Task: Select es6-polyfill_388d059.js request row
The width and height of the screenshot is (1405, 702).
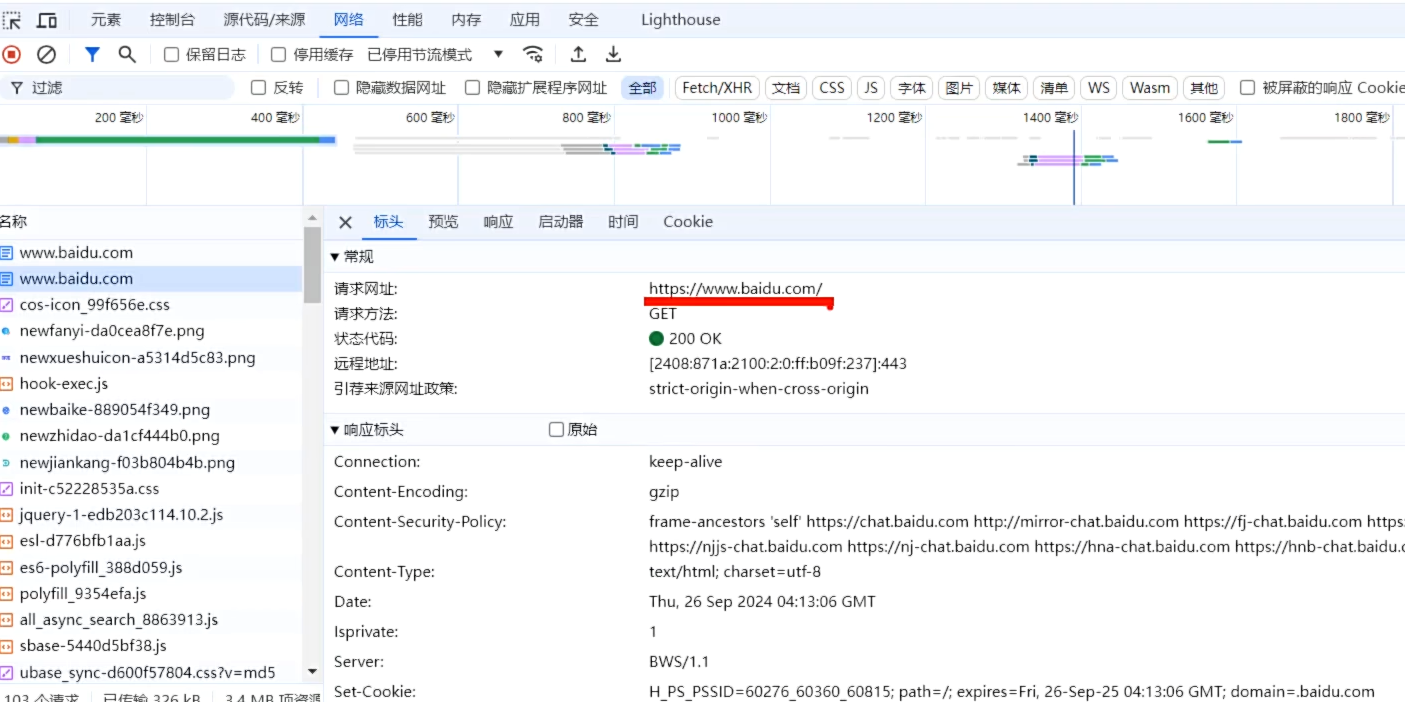Action: click(151, 568)
